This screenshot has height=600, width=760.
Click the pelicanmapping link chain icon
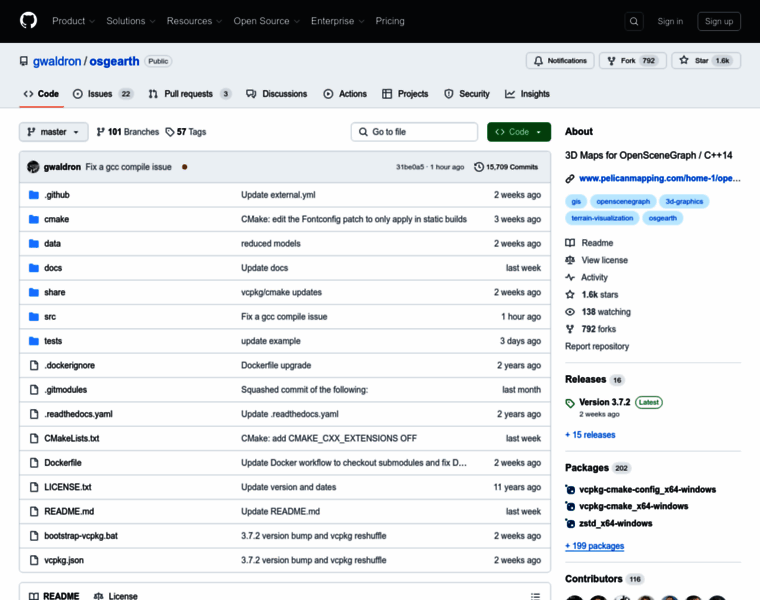570,178
